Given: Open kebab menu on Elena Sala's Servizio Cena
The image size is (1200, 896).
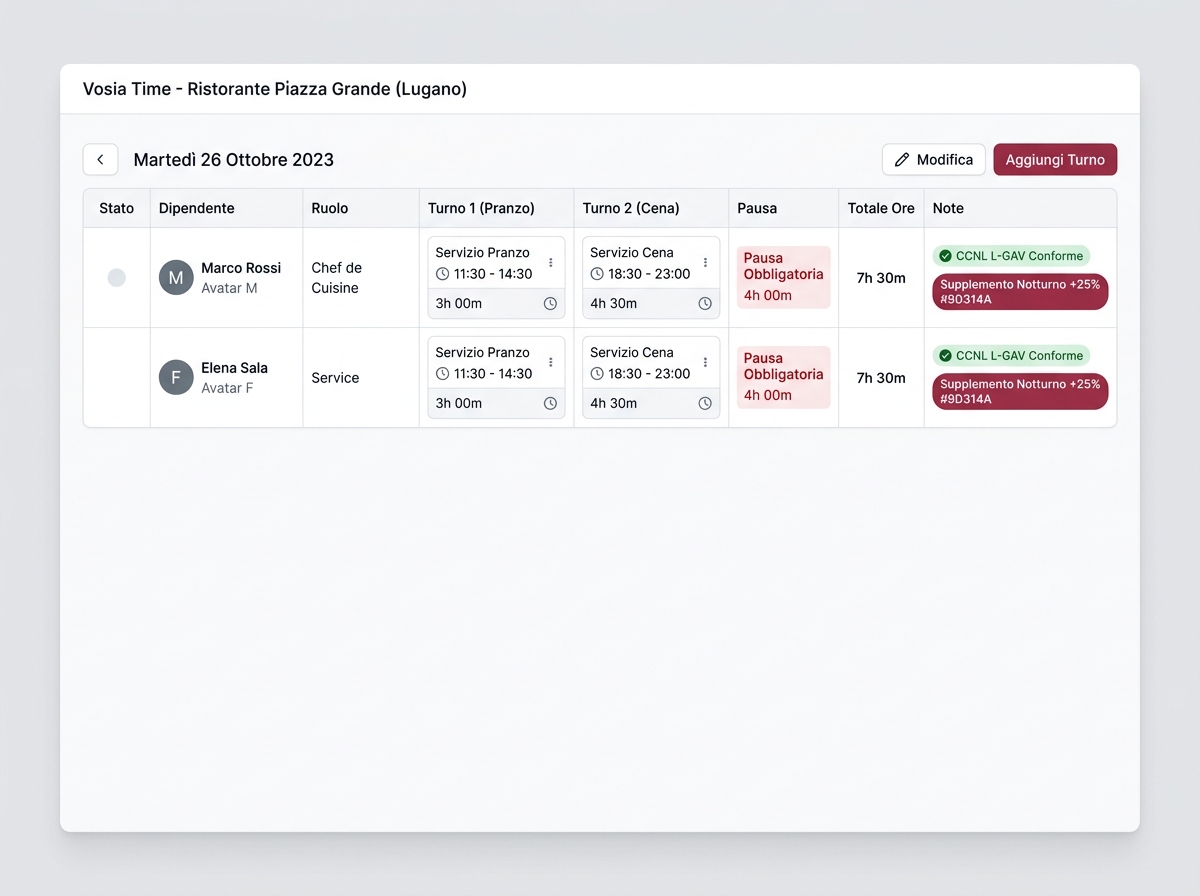Looking at the screenshot, I should (705, 363).
